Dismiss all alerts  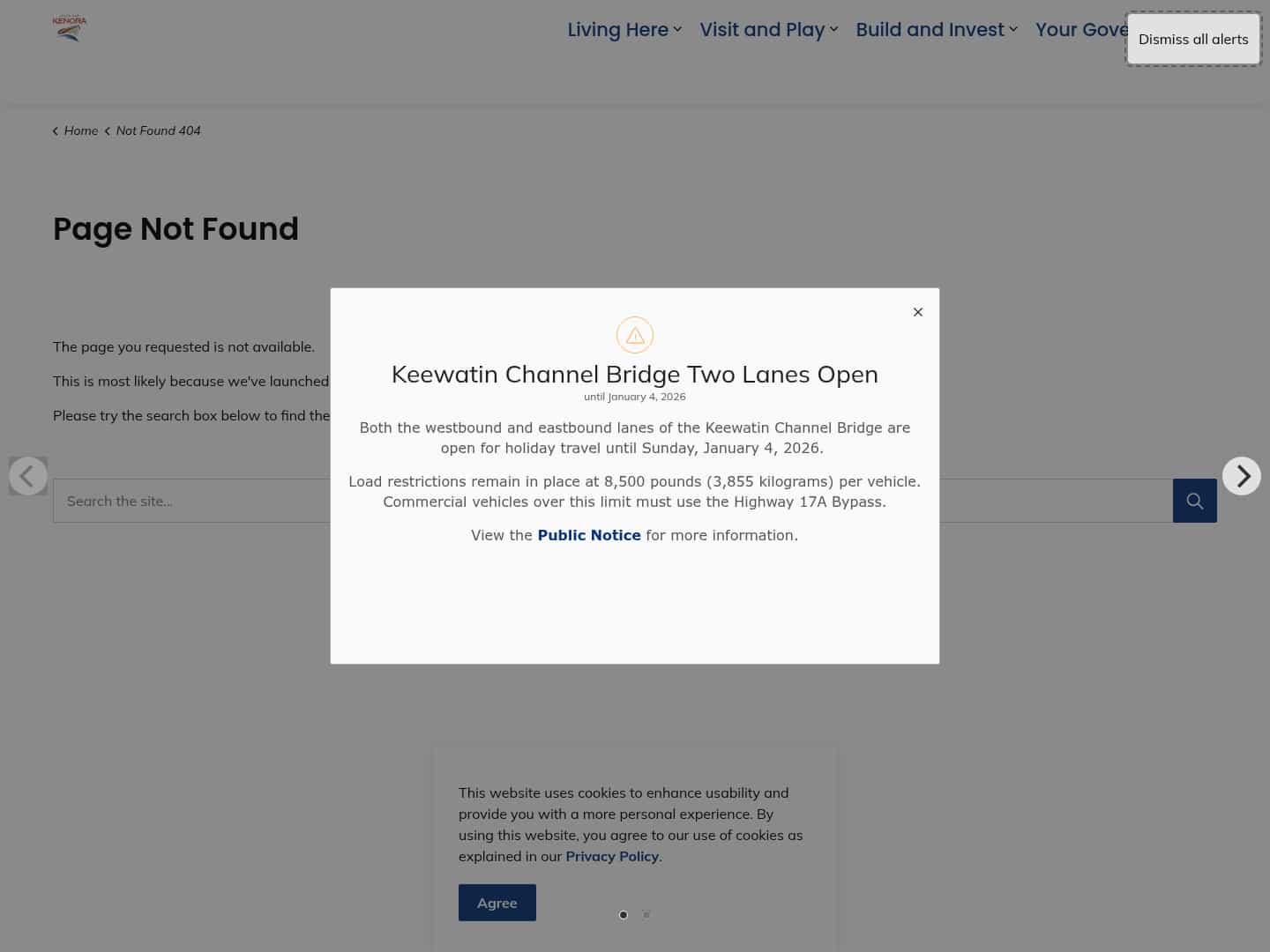click(x=1193, y=39)
